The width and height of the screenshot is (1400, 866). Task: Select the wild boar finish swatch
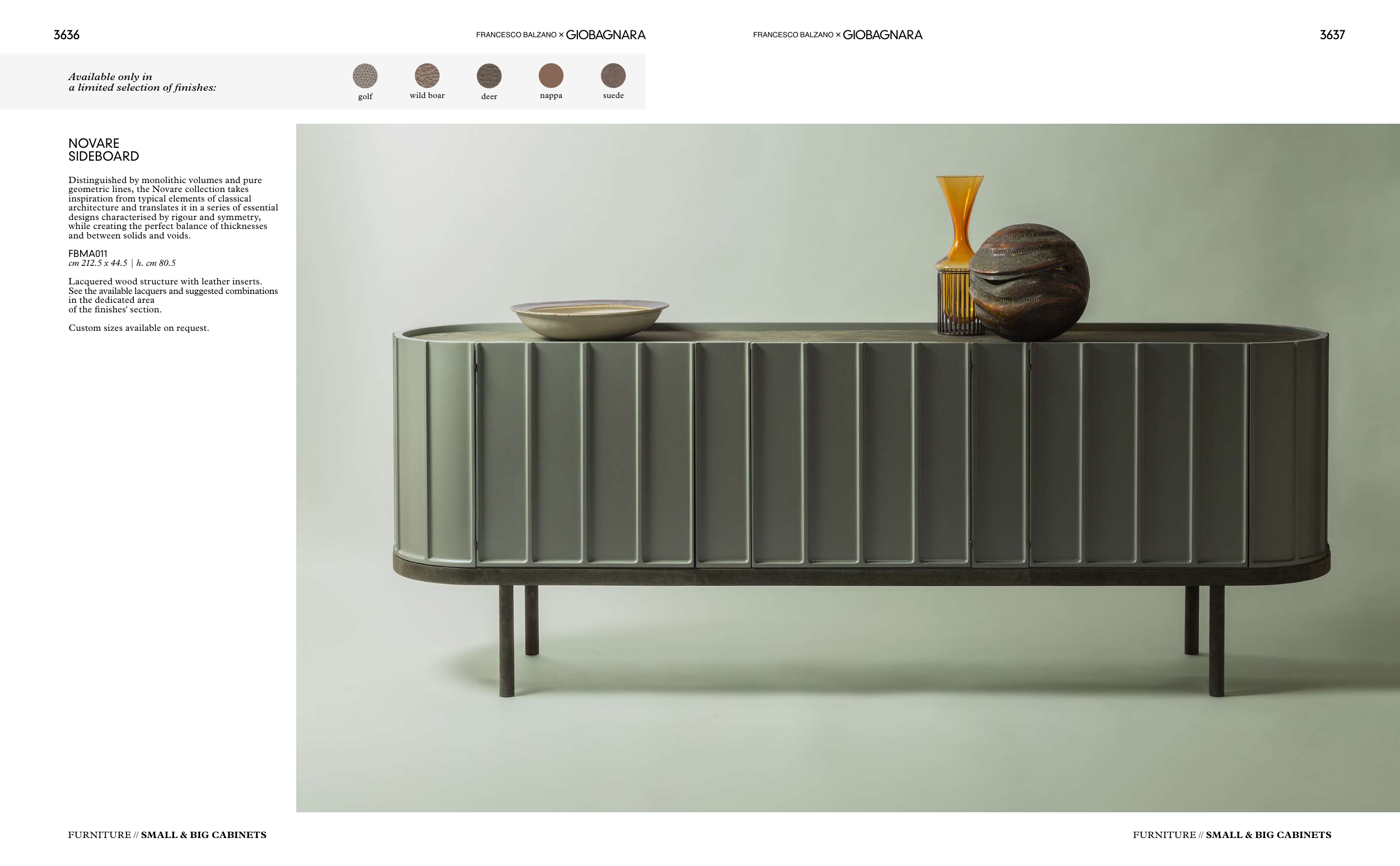click(427, 76)
